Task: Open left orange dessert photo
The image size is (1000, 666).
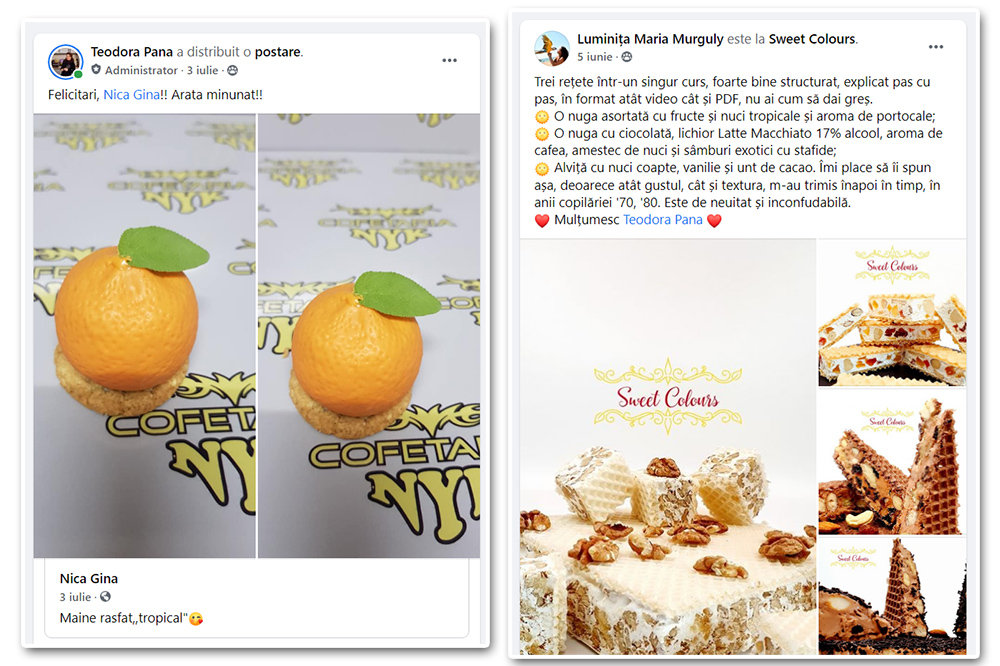Action: [145, 336]
